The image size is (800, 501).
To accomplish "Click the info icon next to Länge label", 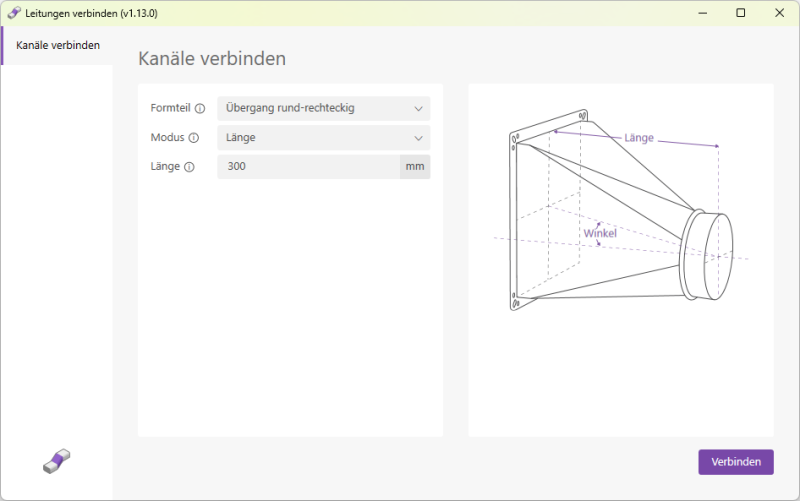I will (189, 167).
